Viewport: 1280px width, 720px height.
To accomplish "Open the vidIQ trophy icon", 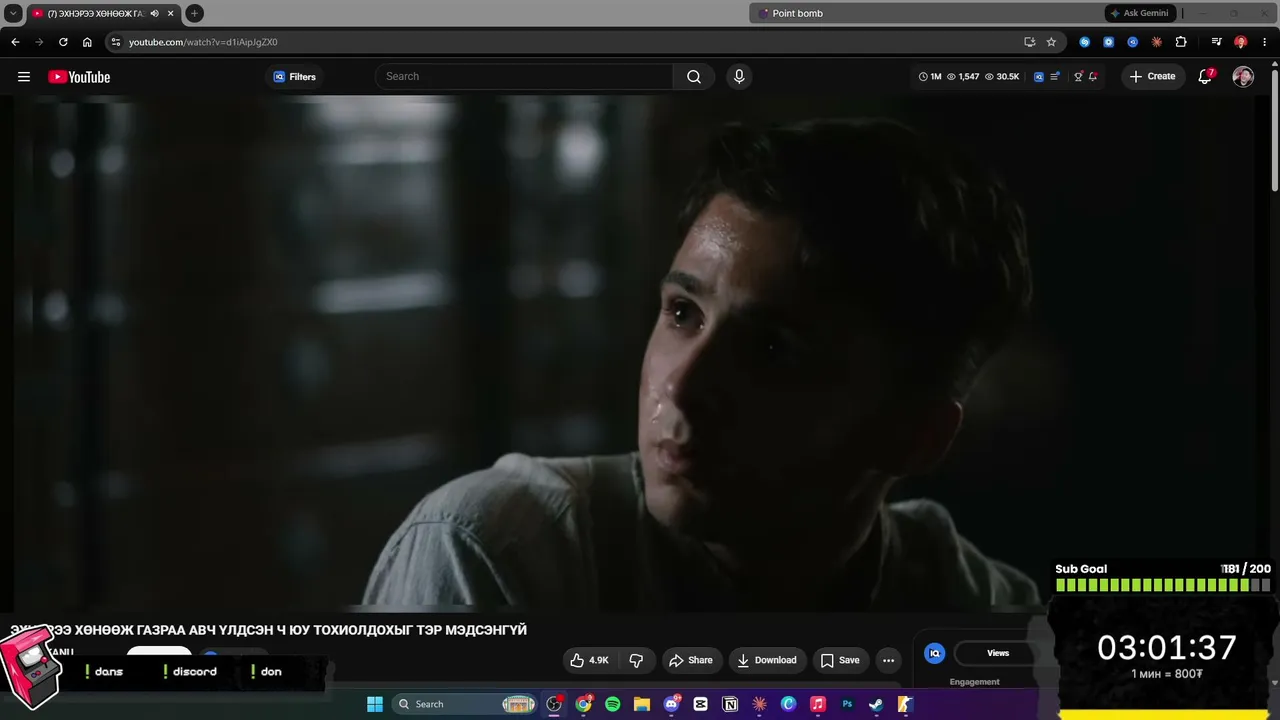I will click(x=1078, y=77).
